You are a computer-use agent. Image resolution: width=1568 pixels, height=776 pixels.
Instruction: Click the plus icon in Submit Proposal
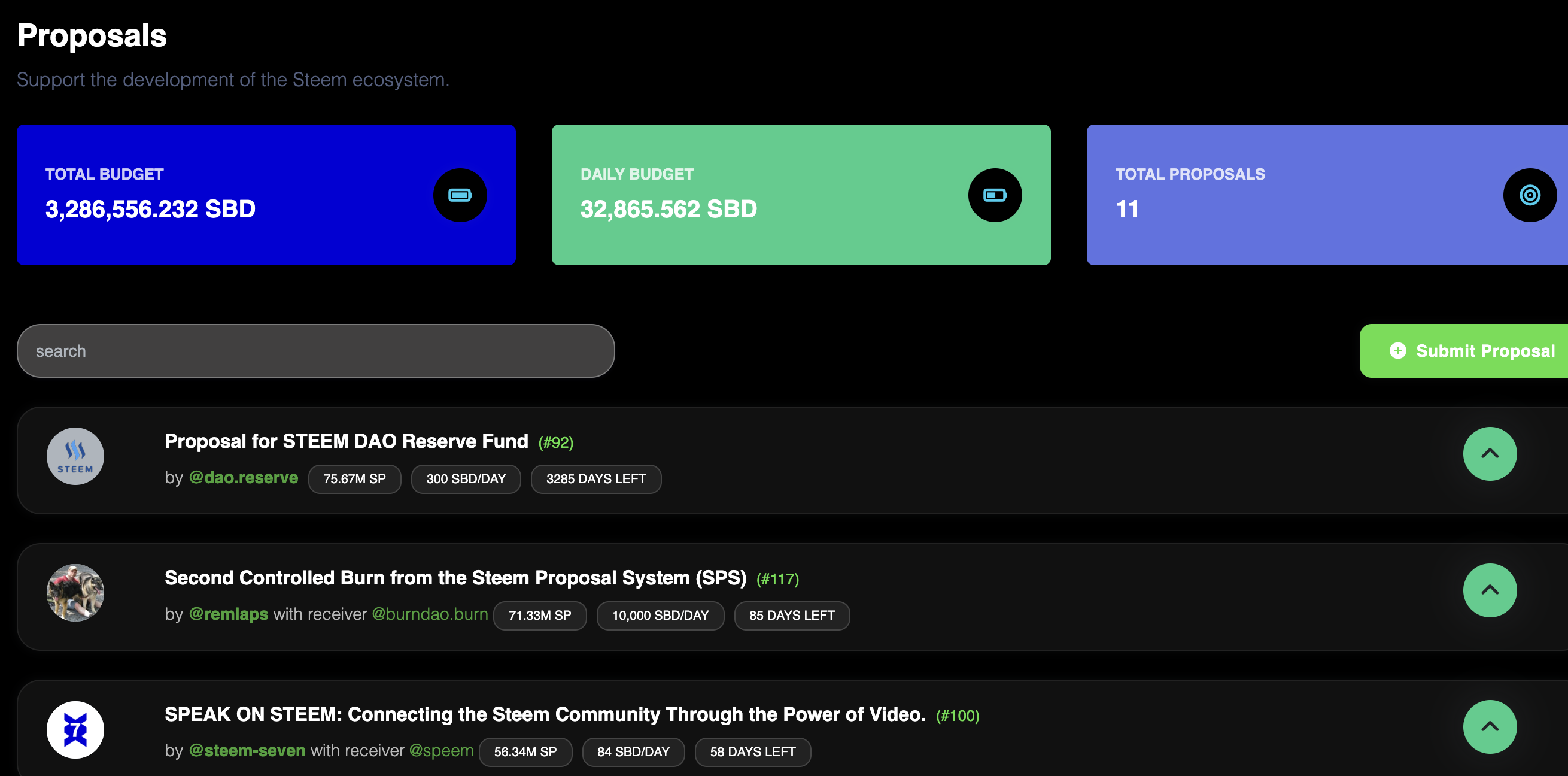(x=1397, y=351)
